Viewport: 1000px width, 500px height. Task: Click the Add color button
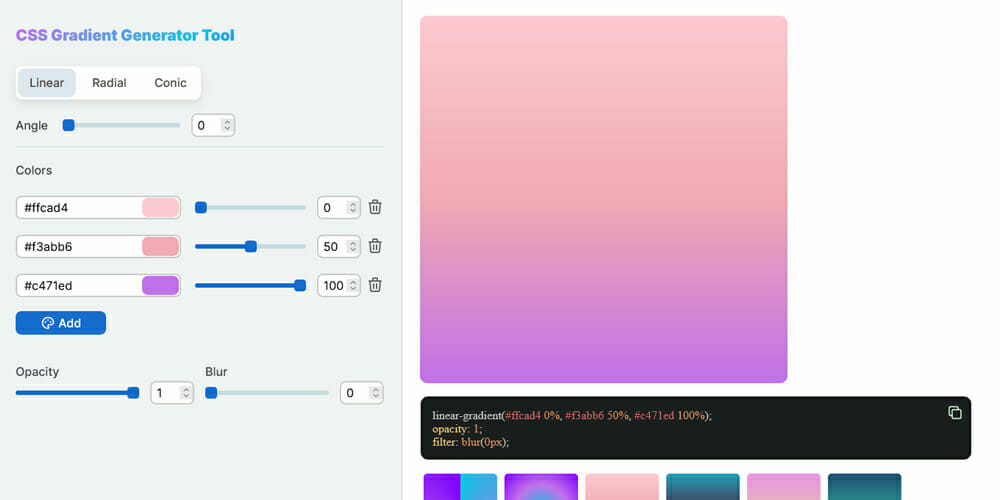pos(60,323)
